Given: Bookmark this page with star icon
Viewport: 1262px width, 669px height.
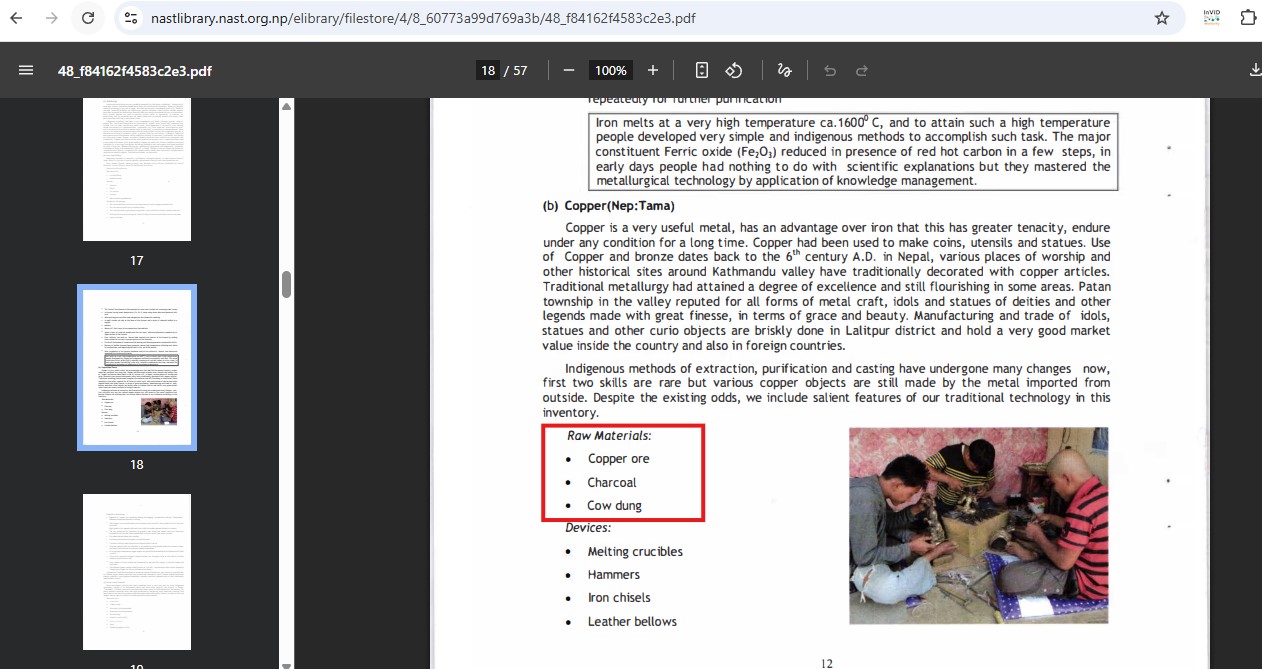Looking at the screenshot, I should pyautogui.click(x=1161, y=18).
